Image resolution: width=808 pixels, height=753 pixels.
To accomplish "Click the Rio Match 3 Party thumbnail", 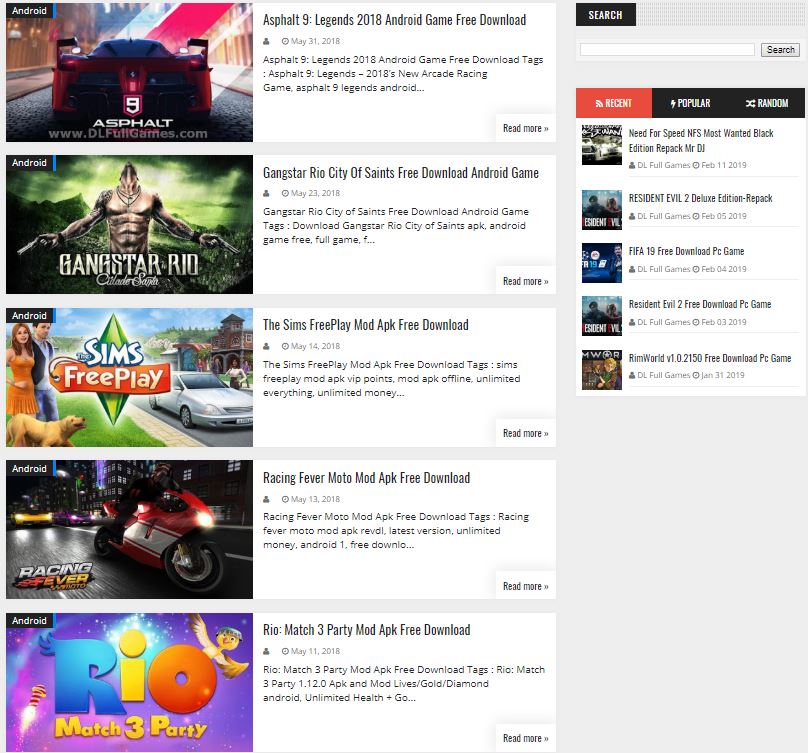I will [x=129, y=683].
